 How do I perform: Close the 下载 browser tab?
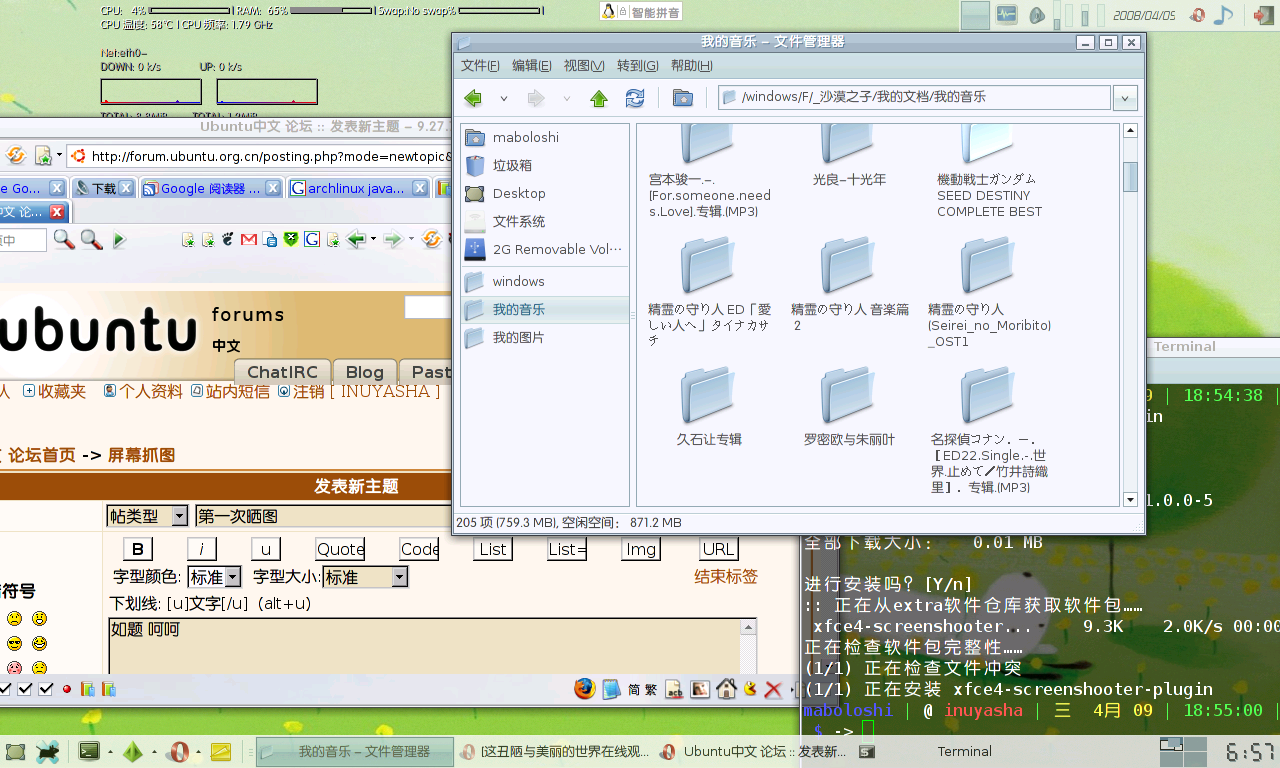(126, 188)
